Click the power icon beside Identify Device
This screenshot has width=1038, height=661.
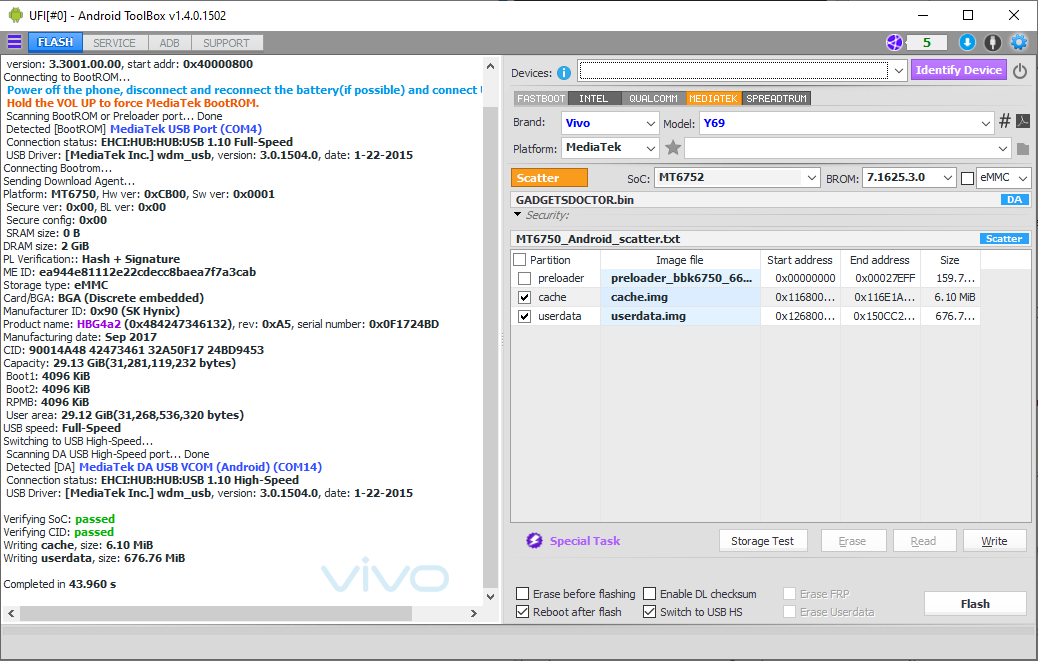coord(1020,71)
